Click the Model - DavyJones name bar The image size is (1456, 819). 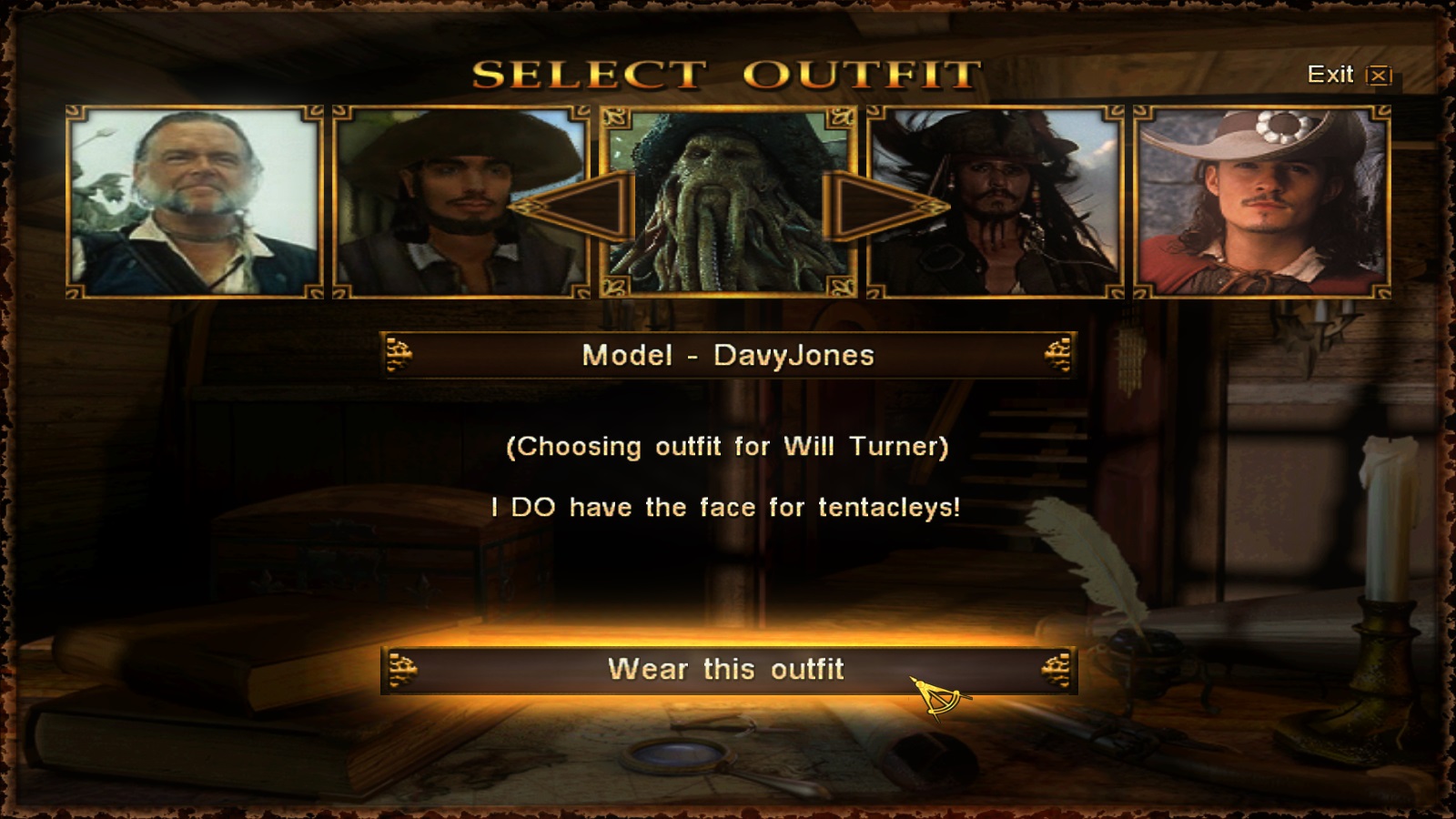[728, 355]
